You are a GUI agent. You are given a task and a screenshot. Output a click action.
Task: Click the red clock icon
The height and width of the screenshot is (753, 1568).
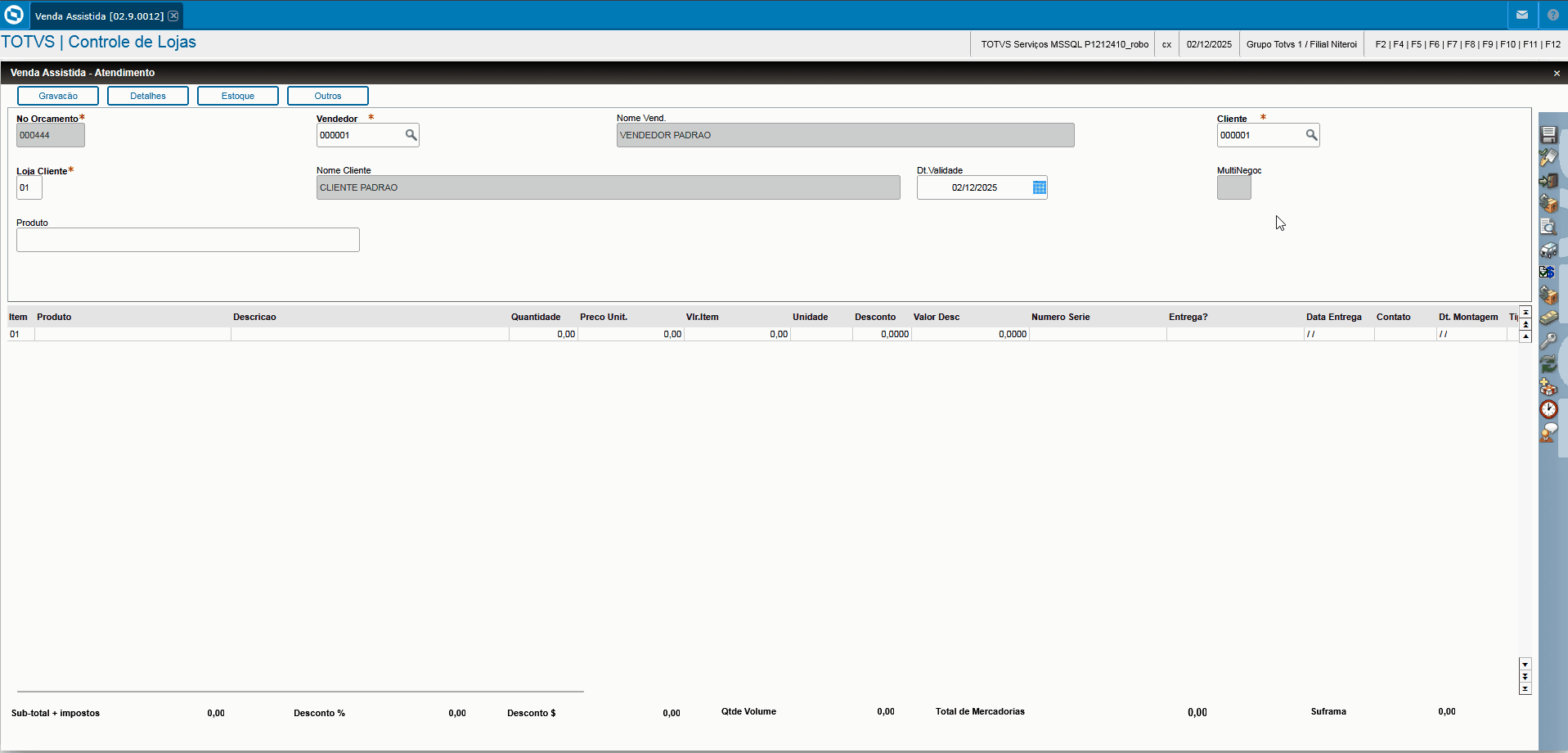pyautogui.click(x=1548, y=409)
